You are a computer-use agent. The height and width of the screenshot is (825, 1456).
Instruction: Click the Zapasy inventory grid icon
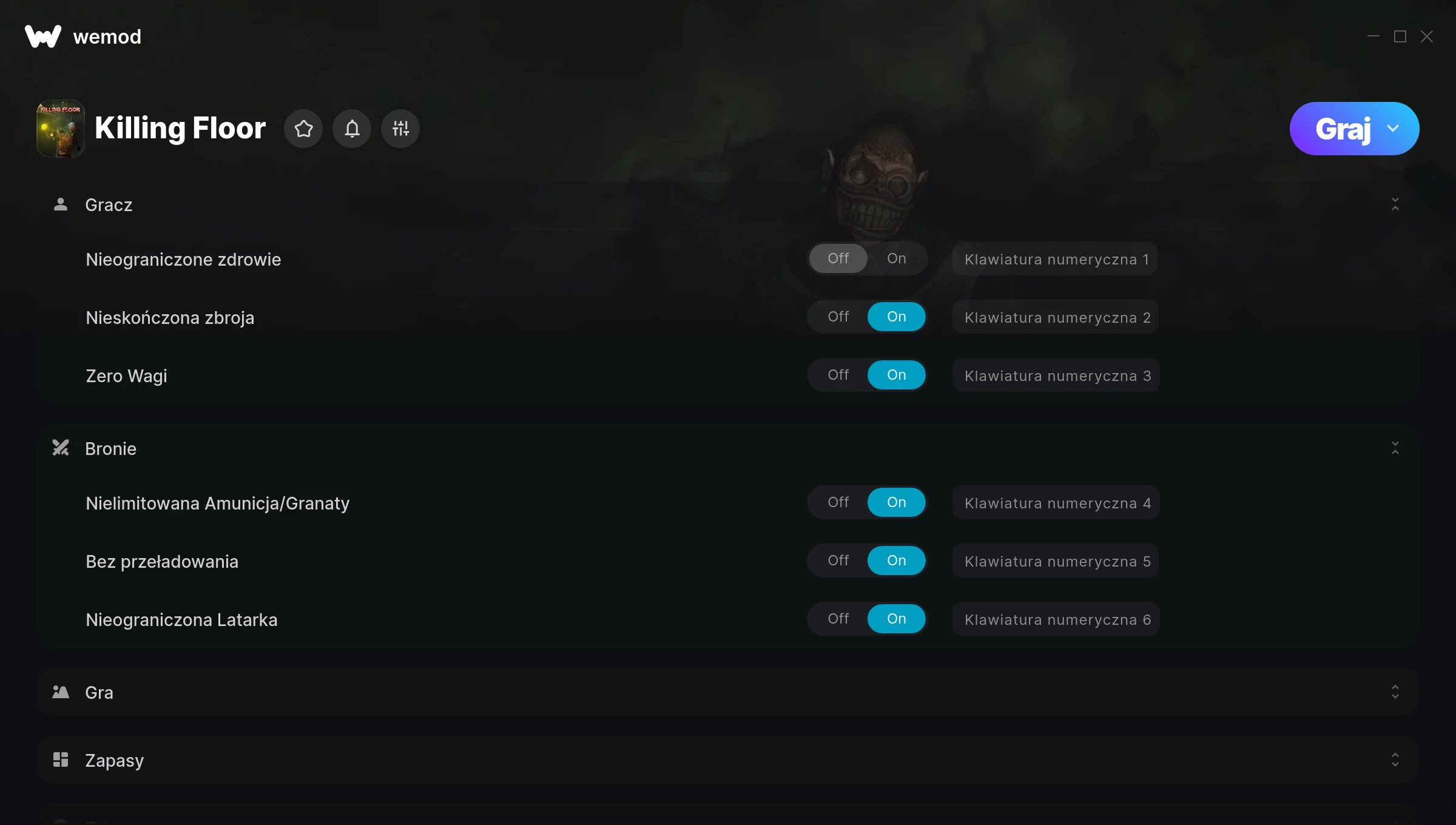pyautogui.click(x=61, y=760)
